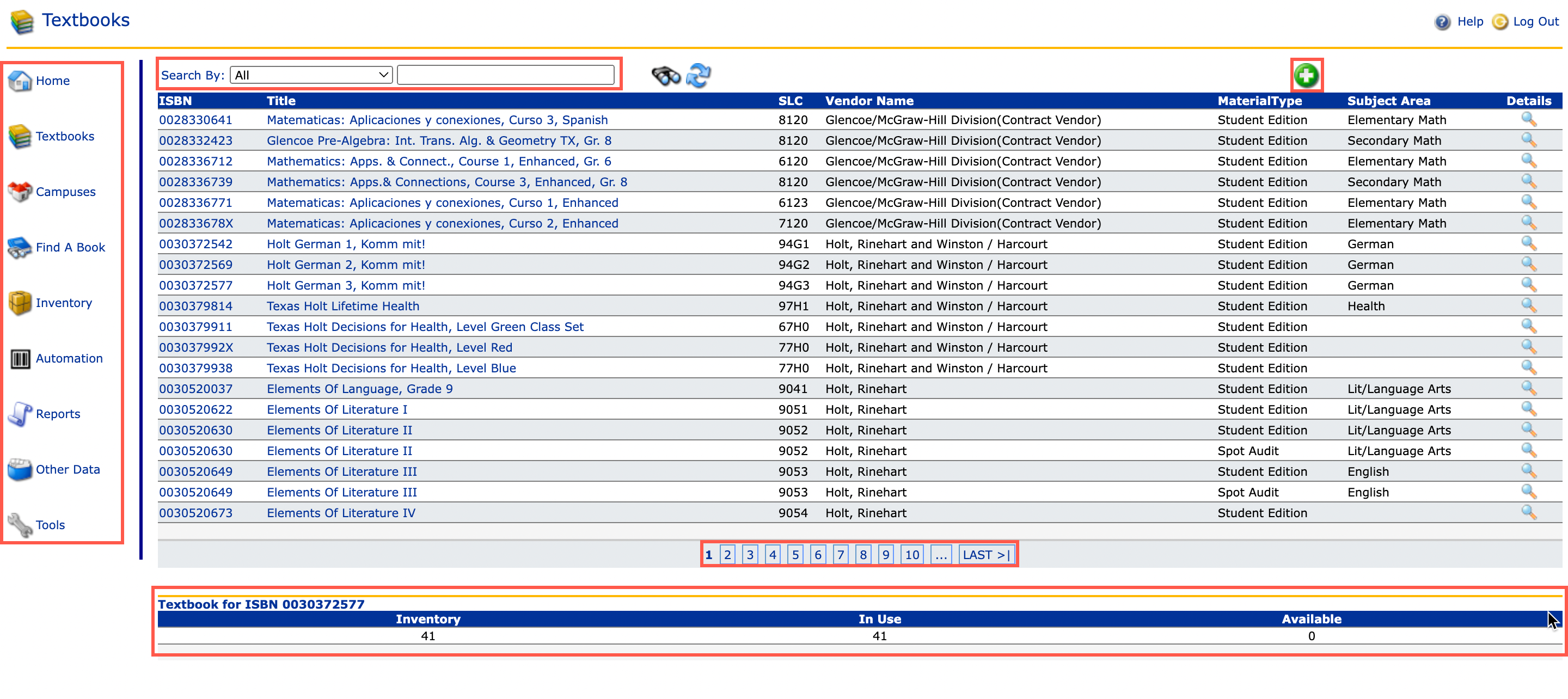
Task: Open details magnifier for Level Red health row
Action: point(1528,347)
